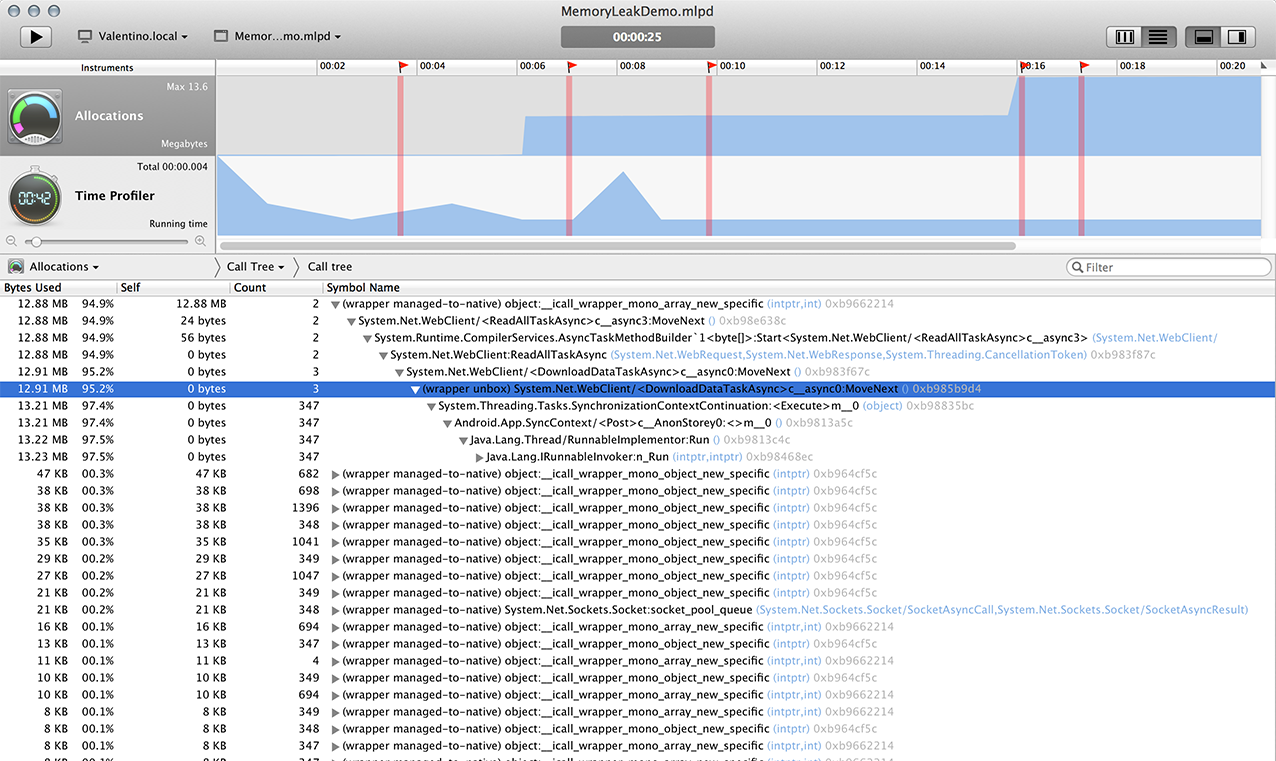Click the 00:00:25 elapsed time display
Image resolution: width=1276 pixels, height=761 pixels.
(x=638, y=37)
